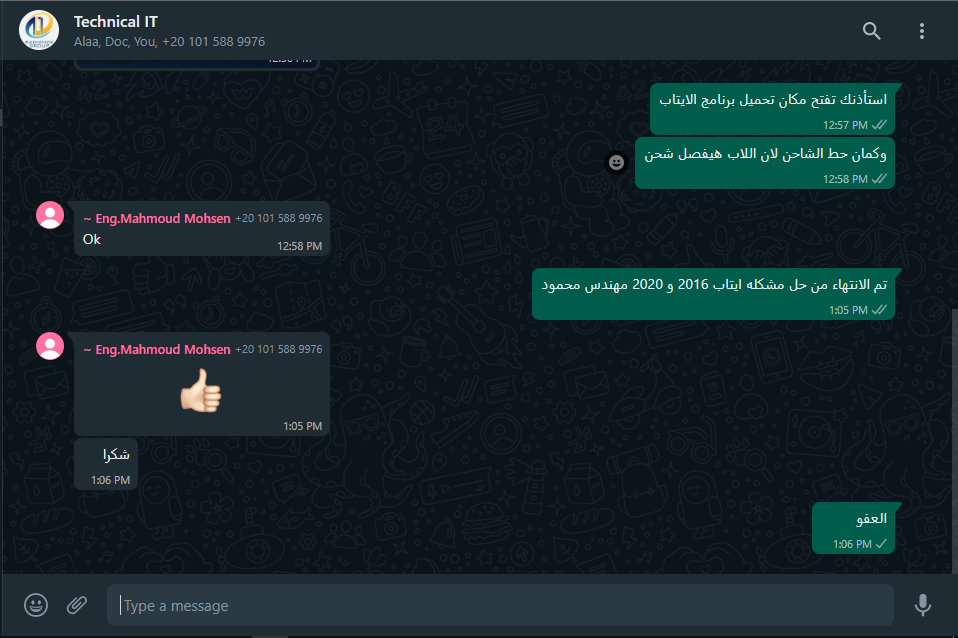Click the thumbs up emoji message

point(202,390)
